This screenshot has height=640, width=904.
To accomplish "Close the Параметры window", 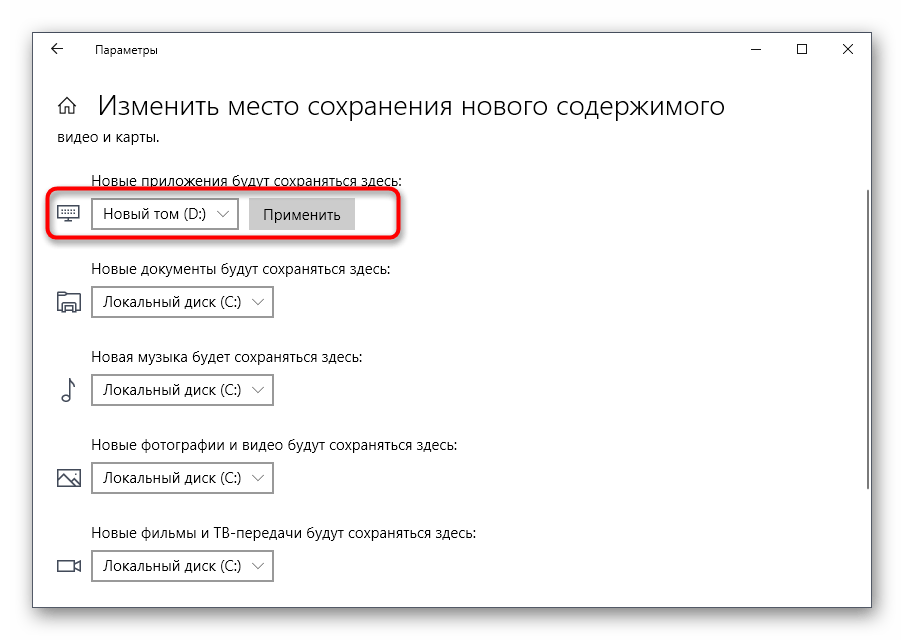I will coord(848,49).
